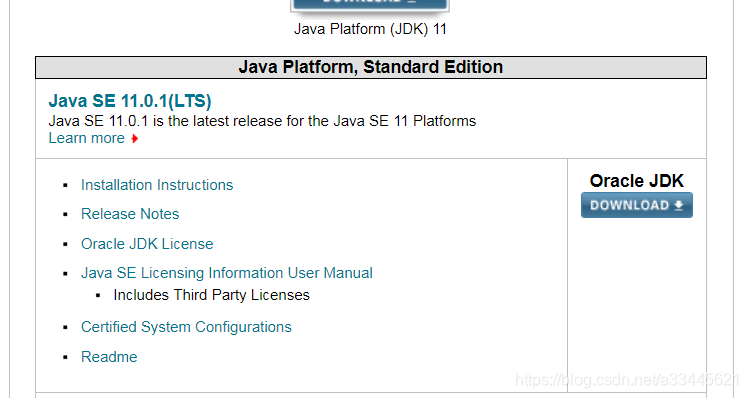Click the 'Java Platform, Standard Edition' header
The width and height of the screenshot is (748, 398).
click(371, 67)
